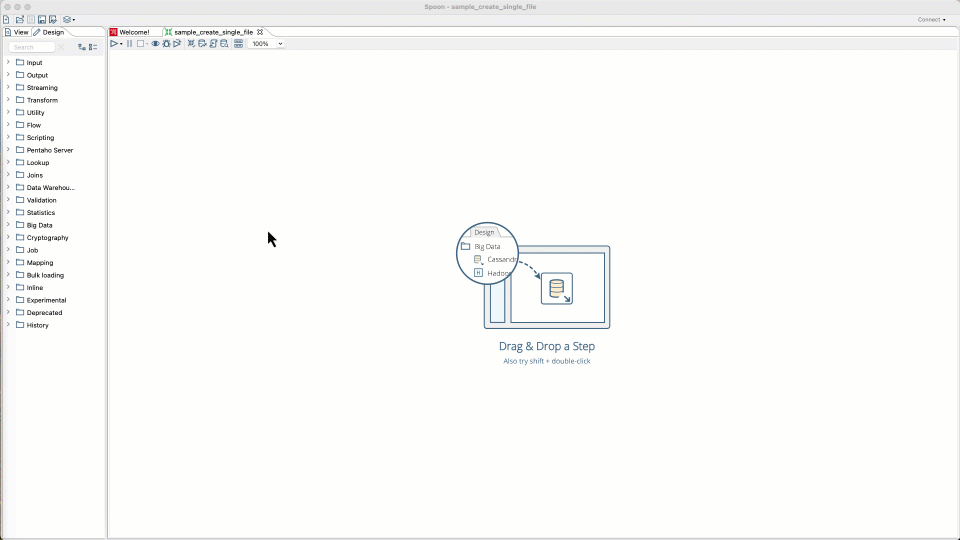Viewport: 960px width, 540px height.
Task: Select the Scripting category in tree
Action: (x=40, y=137)
